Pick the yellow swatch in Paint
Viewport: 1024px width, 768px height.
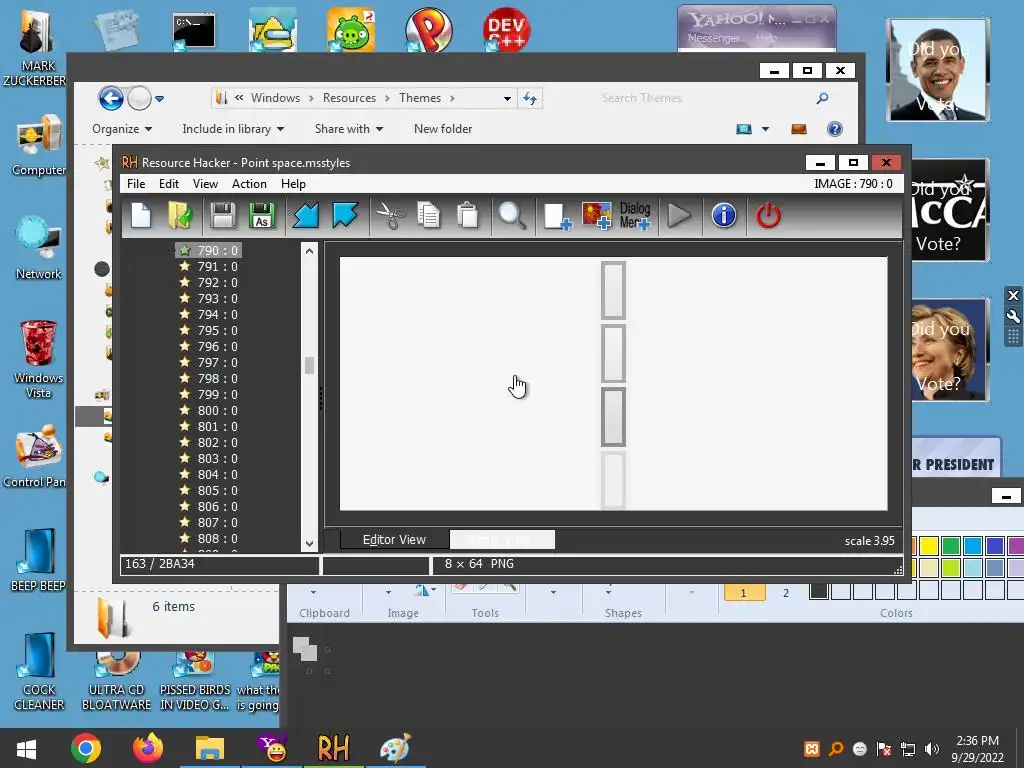point(929,546)
